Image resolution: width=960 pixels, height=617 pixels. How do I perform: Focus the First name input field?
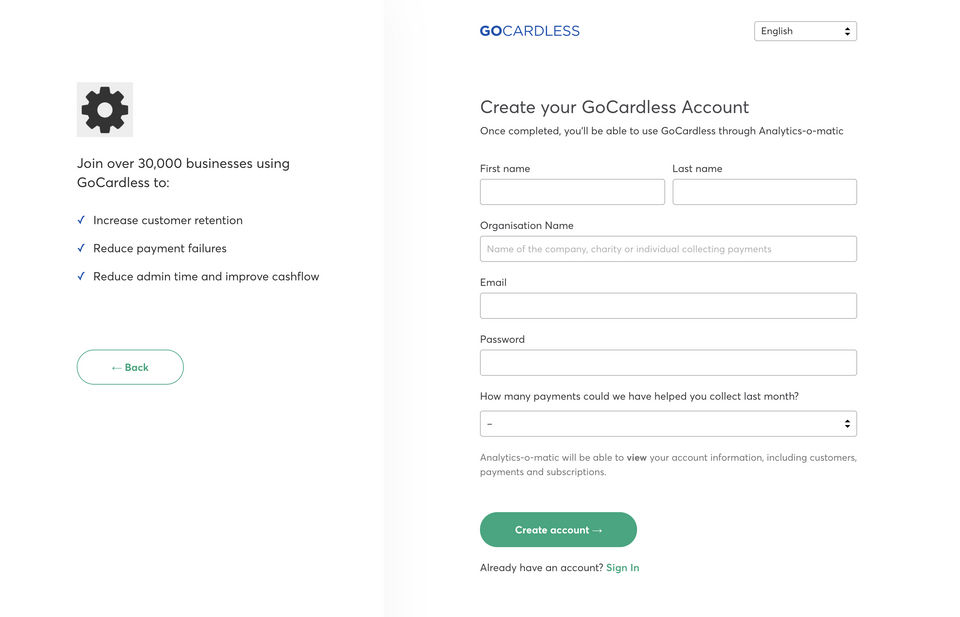[572, 192]
